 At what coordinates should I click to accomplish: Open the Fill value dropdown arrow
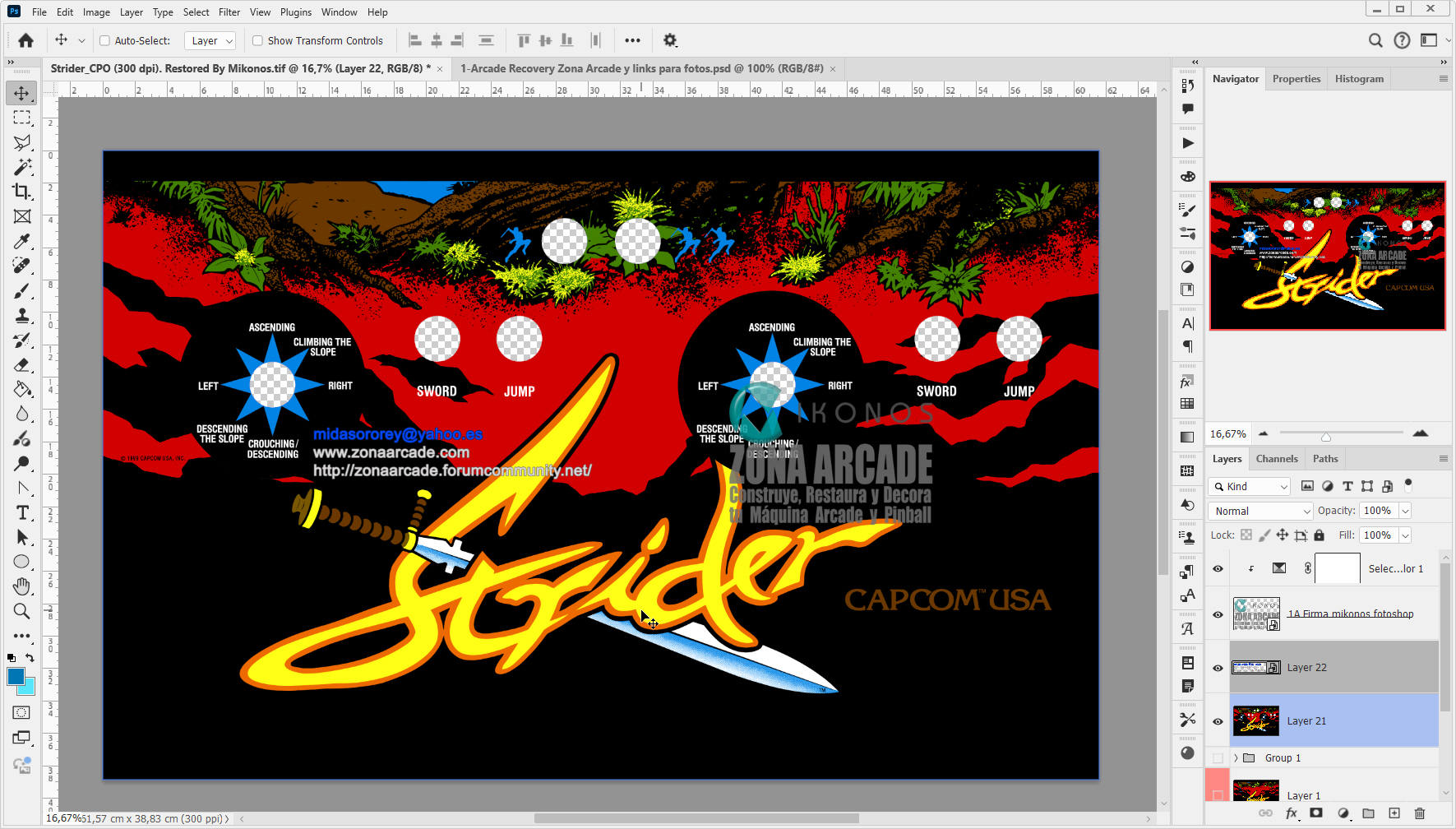pos(1405,535)
